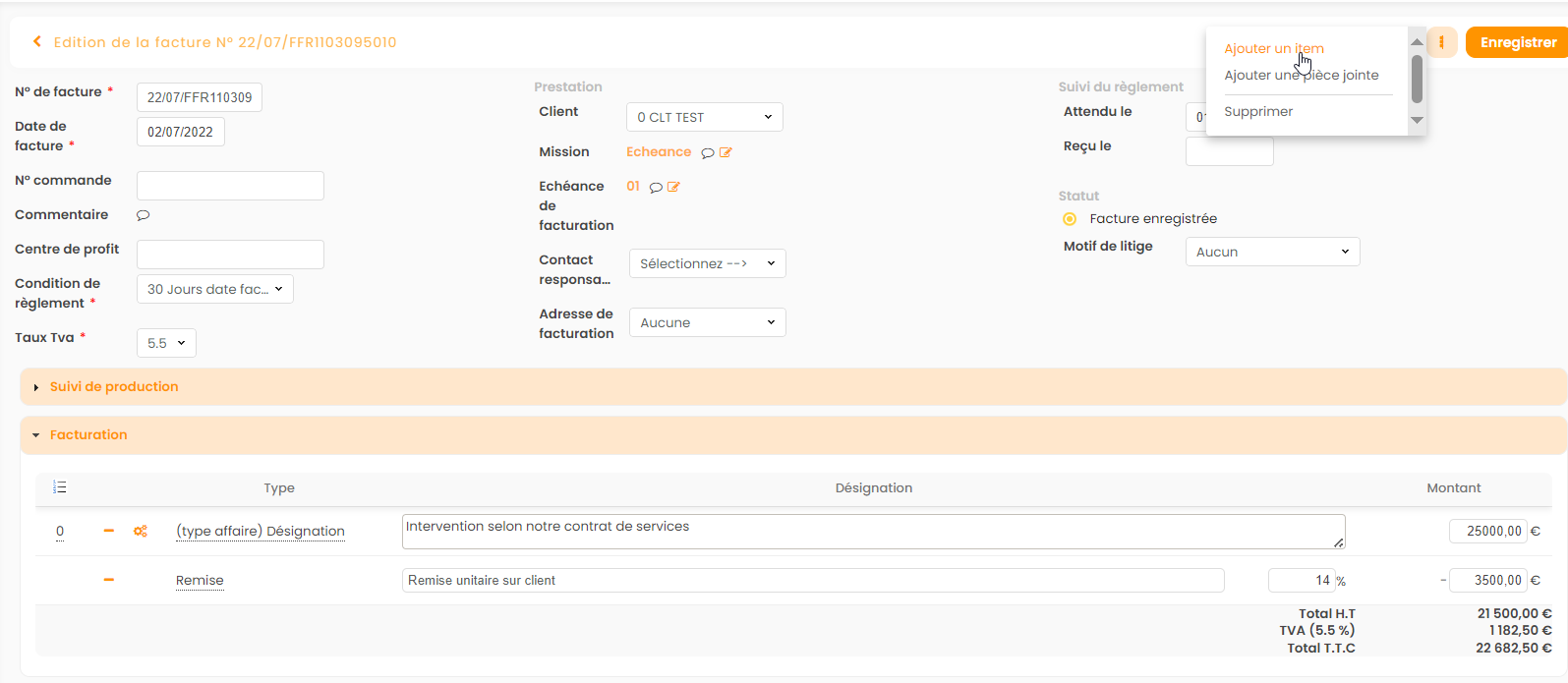Click the N° commande input field

tap(230, 186)
